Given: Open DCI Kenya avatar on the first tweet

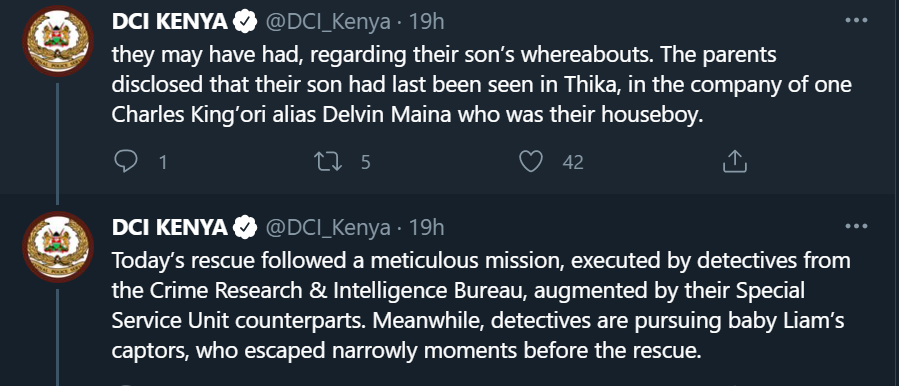Looking at the screenshot, I should pos(58,41).
